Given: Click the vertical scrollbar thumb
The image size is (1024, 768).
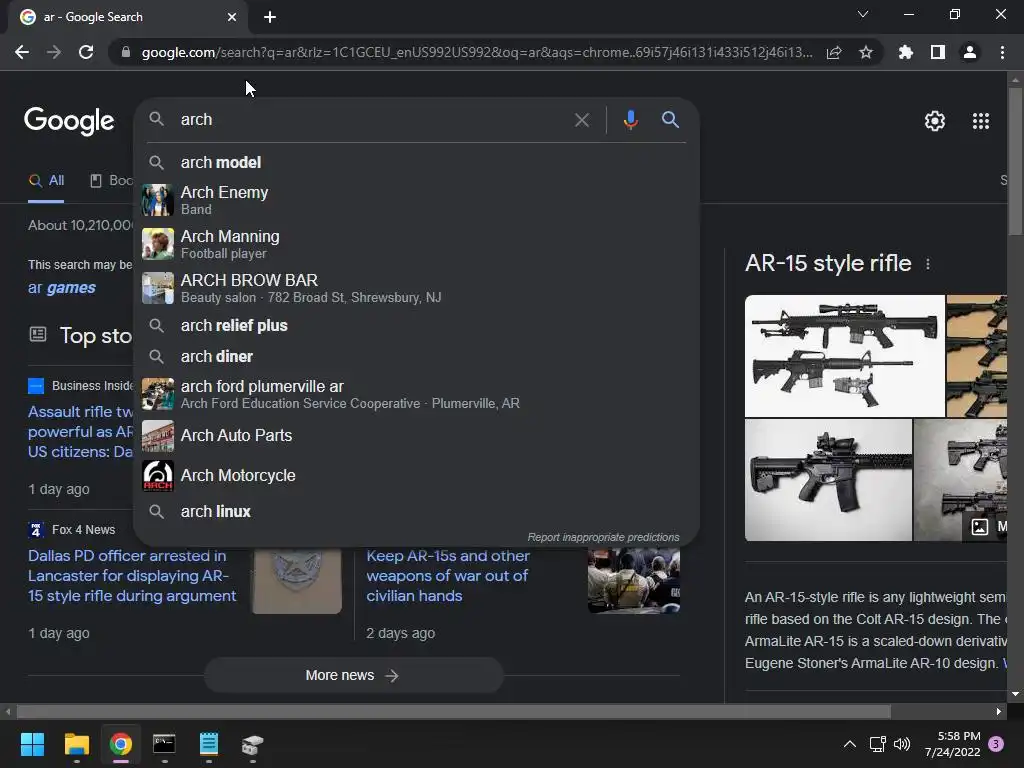Looking at the screenshot, I should coord(1015,161).
